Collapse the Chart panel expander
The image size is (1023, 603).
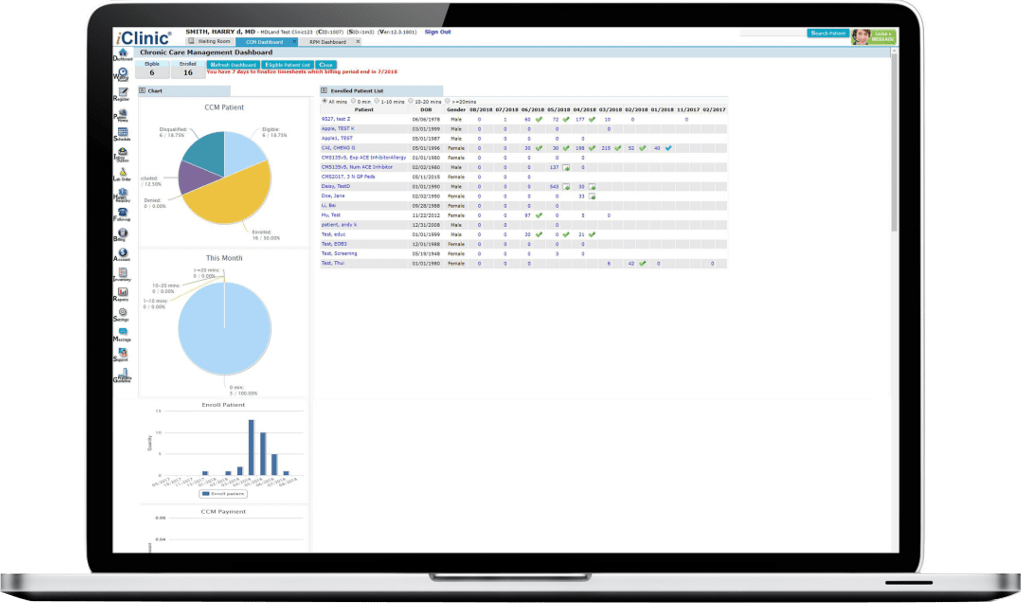[x=143, y=90]
